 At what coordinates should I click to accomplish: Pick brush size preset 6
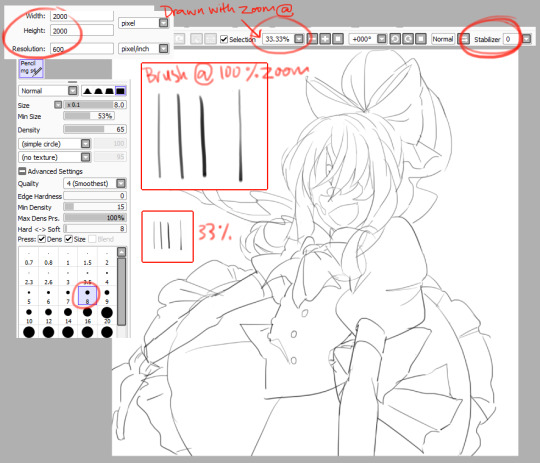pos(48,297)
